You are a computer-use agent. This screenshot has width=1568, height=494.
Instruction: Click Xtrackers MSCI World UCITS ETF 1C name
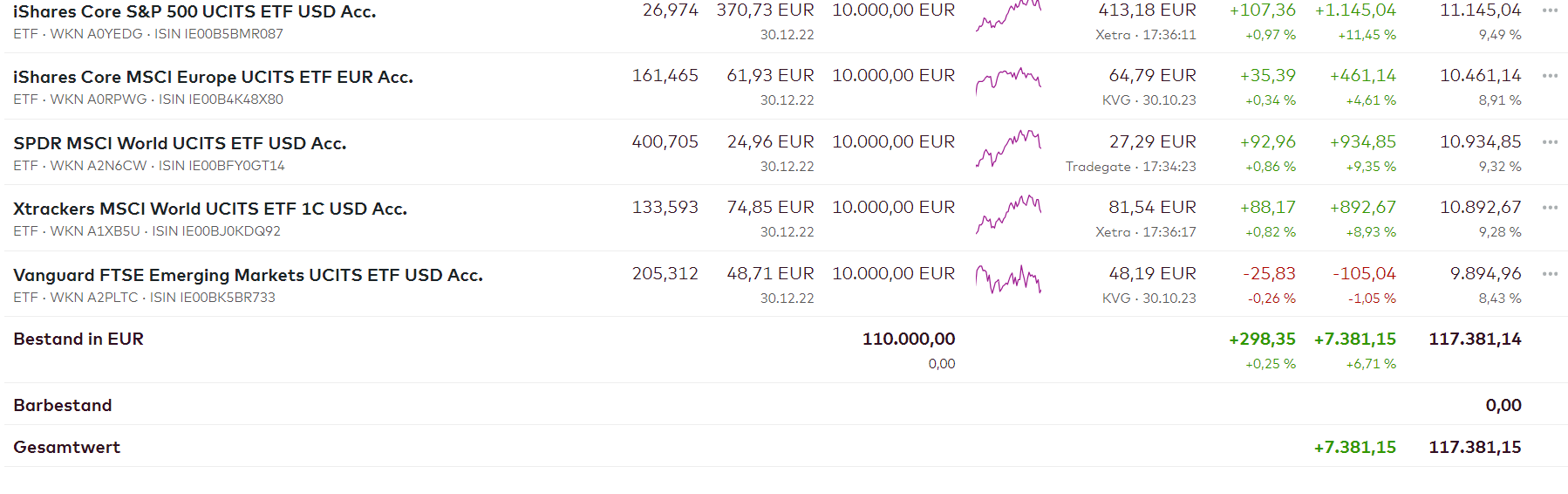pyautogui.click(x=210, y=209)
